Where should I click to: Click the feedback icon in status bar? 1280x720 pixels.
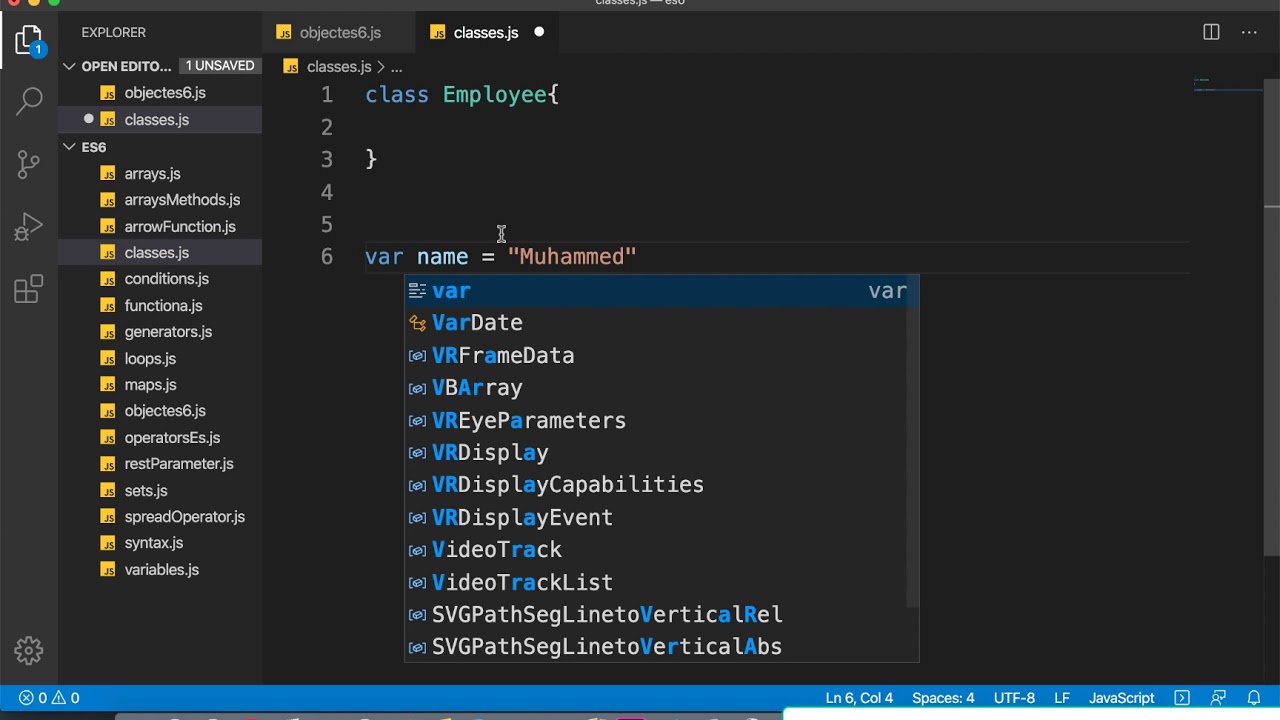(x=1218, y=698)
